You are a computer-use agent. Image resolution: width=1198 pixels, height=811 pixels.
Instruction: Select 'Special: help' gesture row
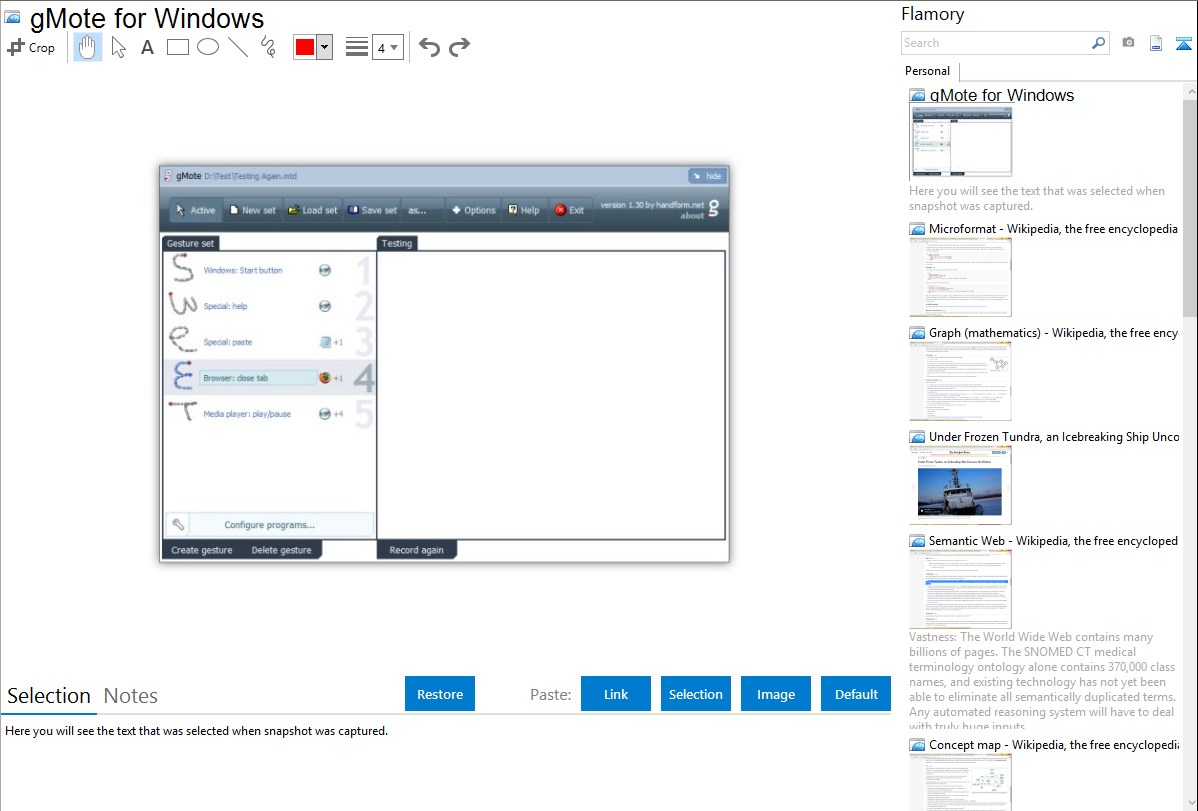click(x=269, y=306)
